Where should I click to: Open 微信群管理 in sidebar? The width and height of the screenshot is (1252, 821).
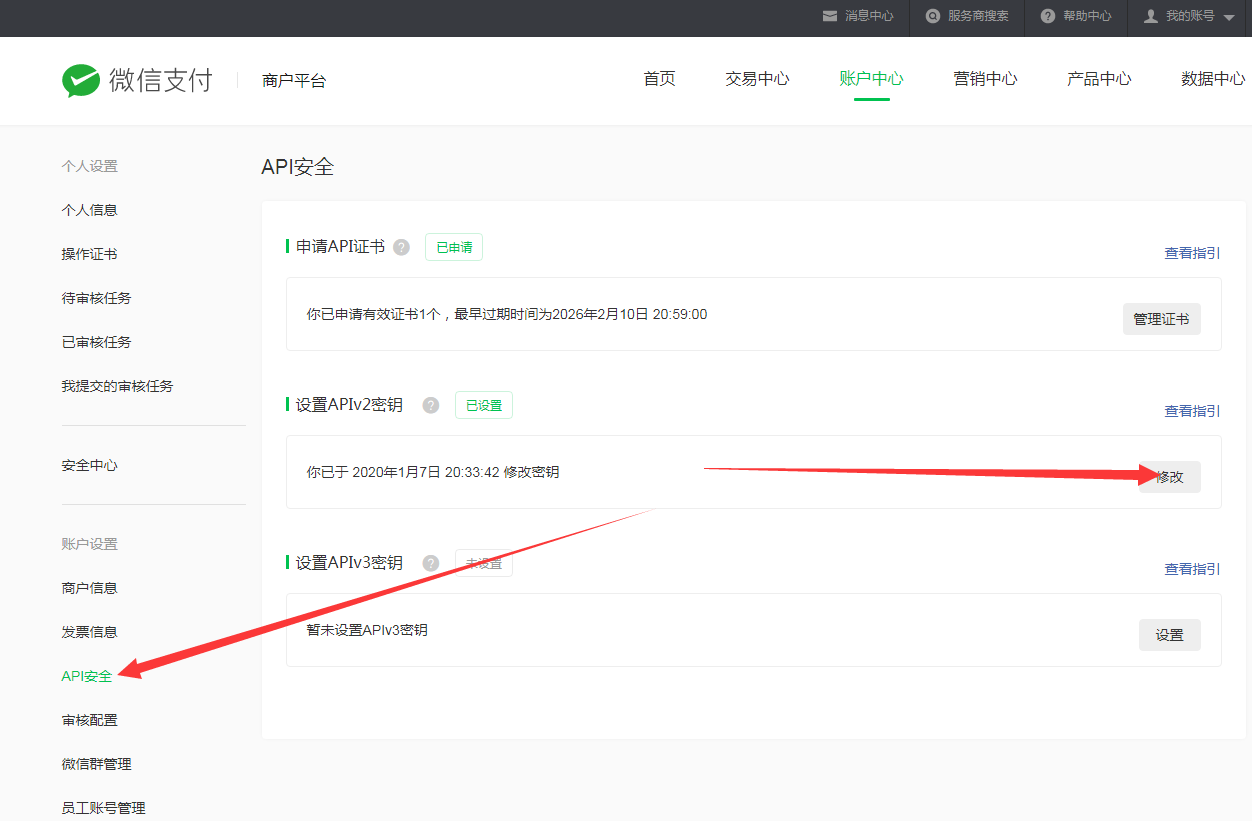(x=96, y=764)
